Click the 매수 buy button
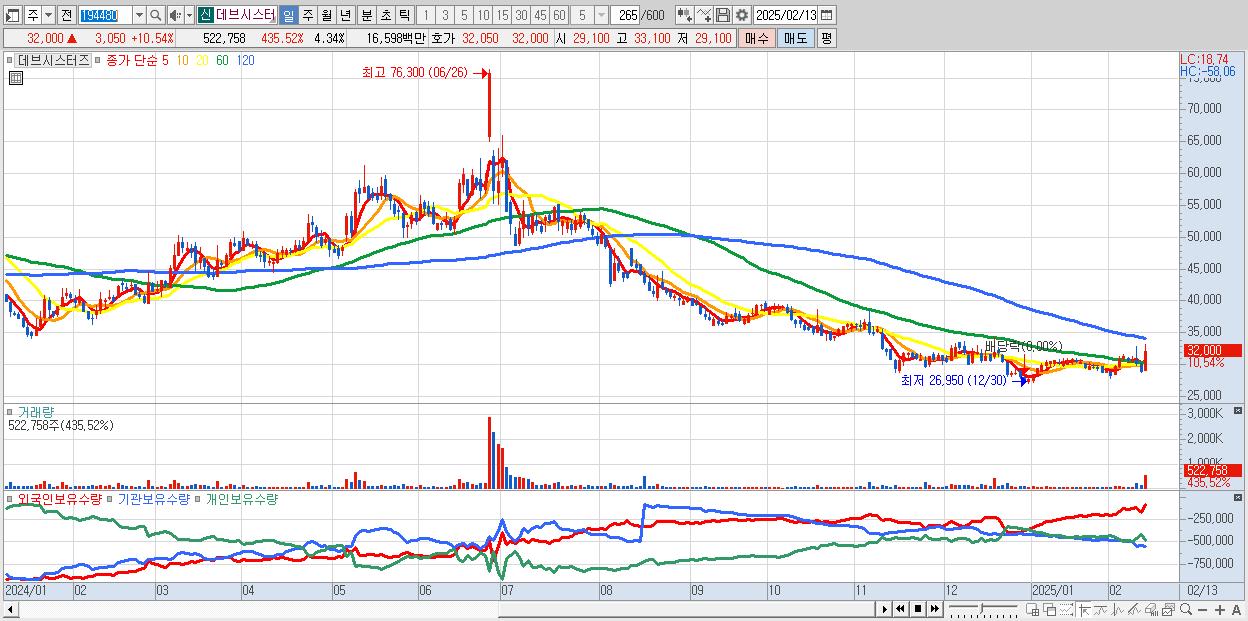 click(x=757, y=38)
